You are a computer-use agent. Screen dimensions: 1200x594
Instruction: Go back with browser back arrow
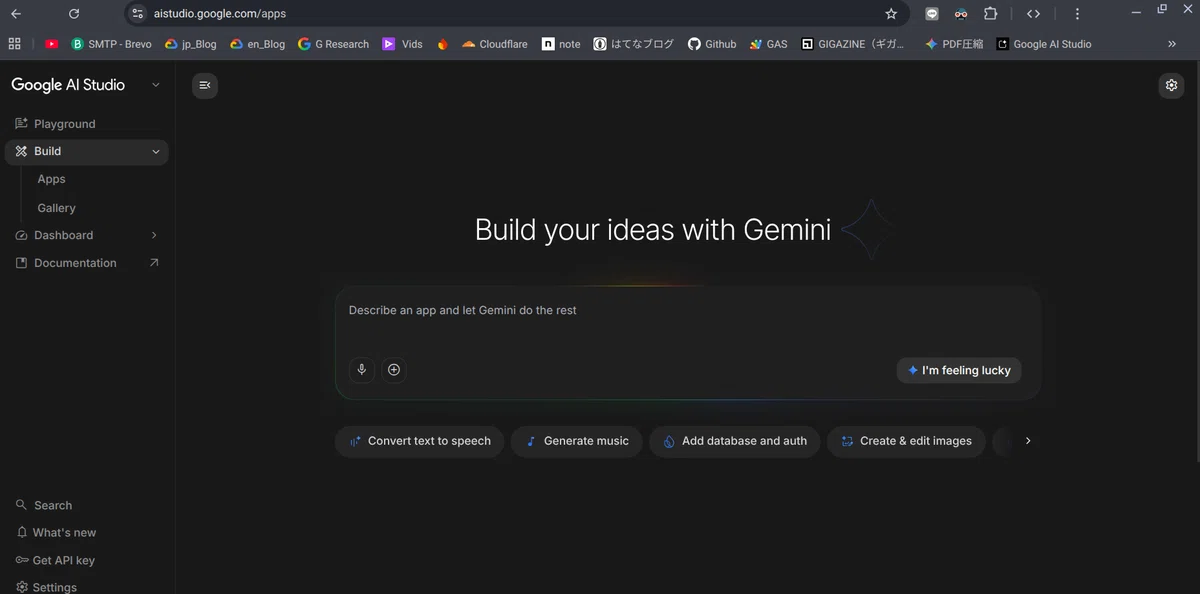pos(15,14)
